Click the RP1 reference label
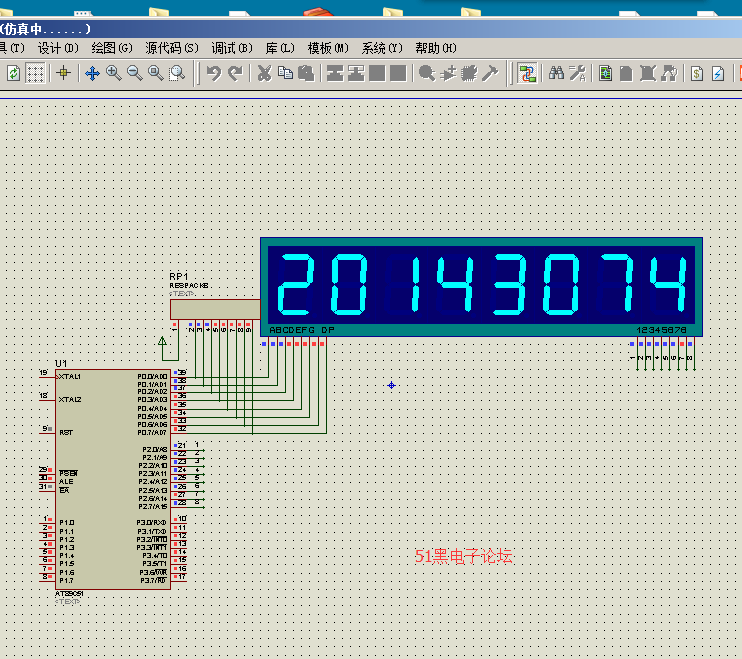742x659 pixels. point(179,276)
